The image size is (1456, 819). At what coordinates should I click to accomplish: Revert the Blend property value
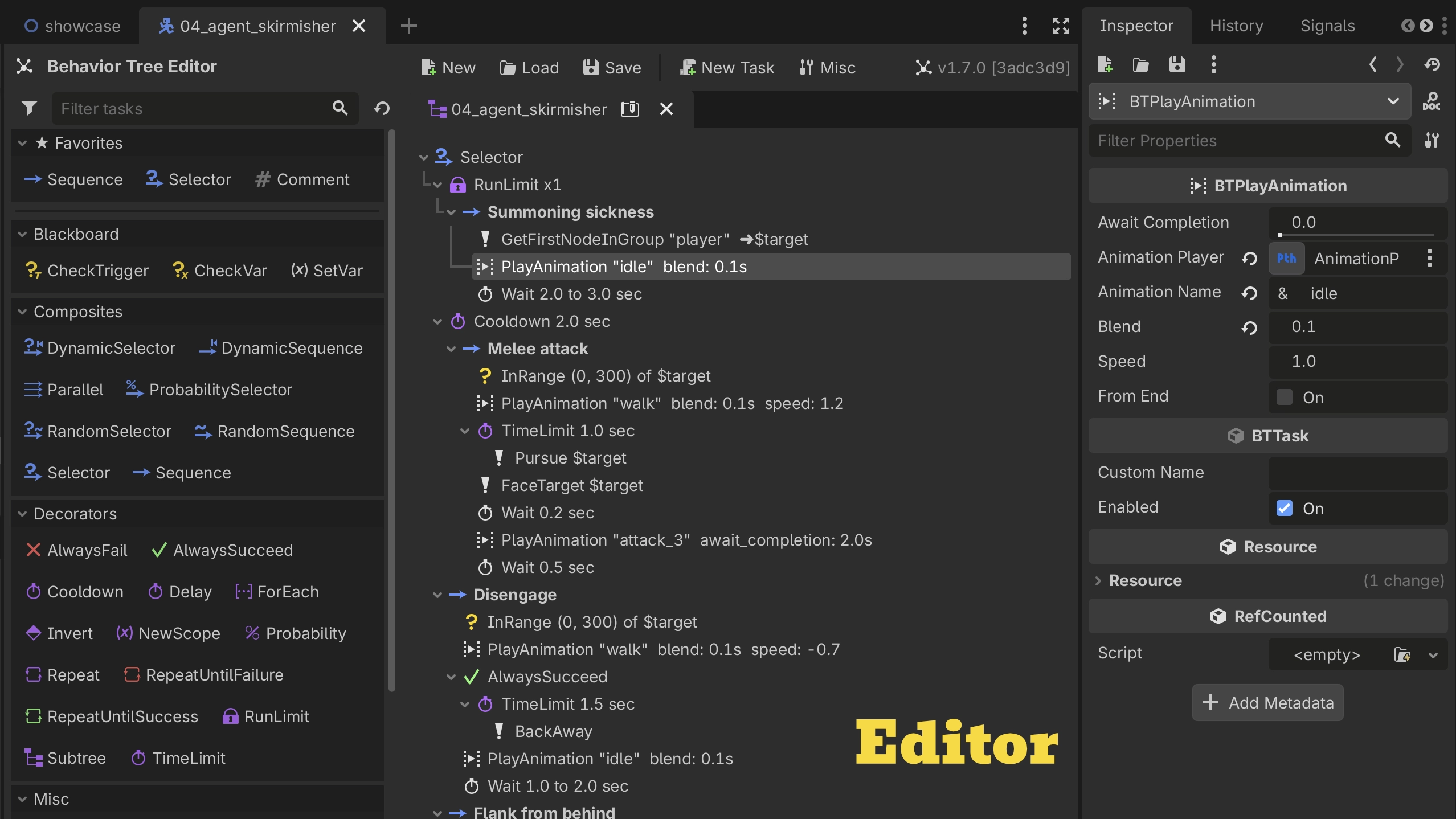pos(1249,328)
